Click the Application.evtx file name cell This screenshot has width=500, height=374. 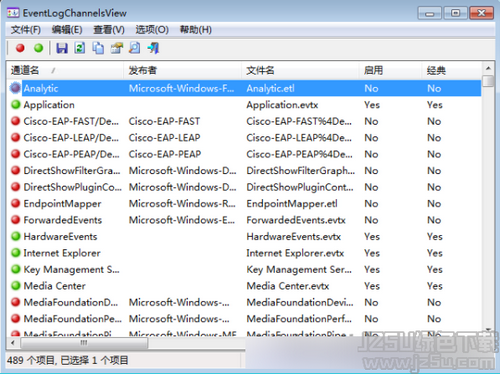282,105
